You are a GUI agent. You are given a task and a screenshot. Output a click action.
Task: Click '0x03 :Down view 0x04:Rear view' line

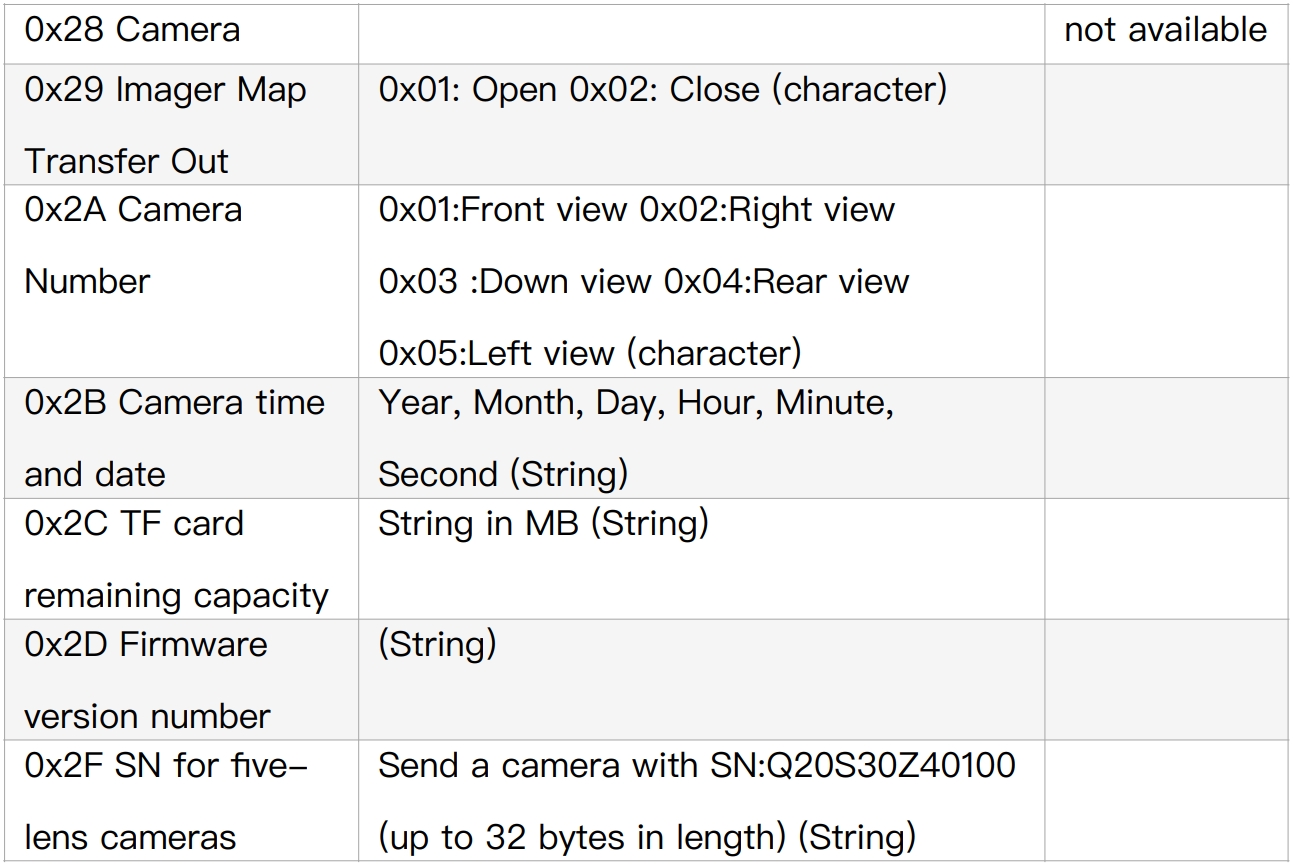[643, 282]
